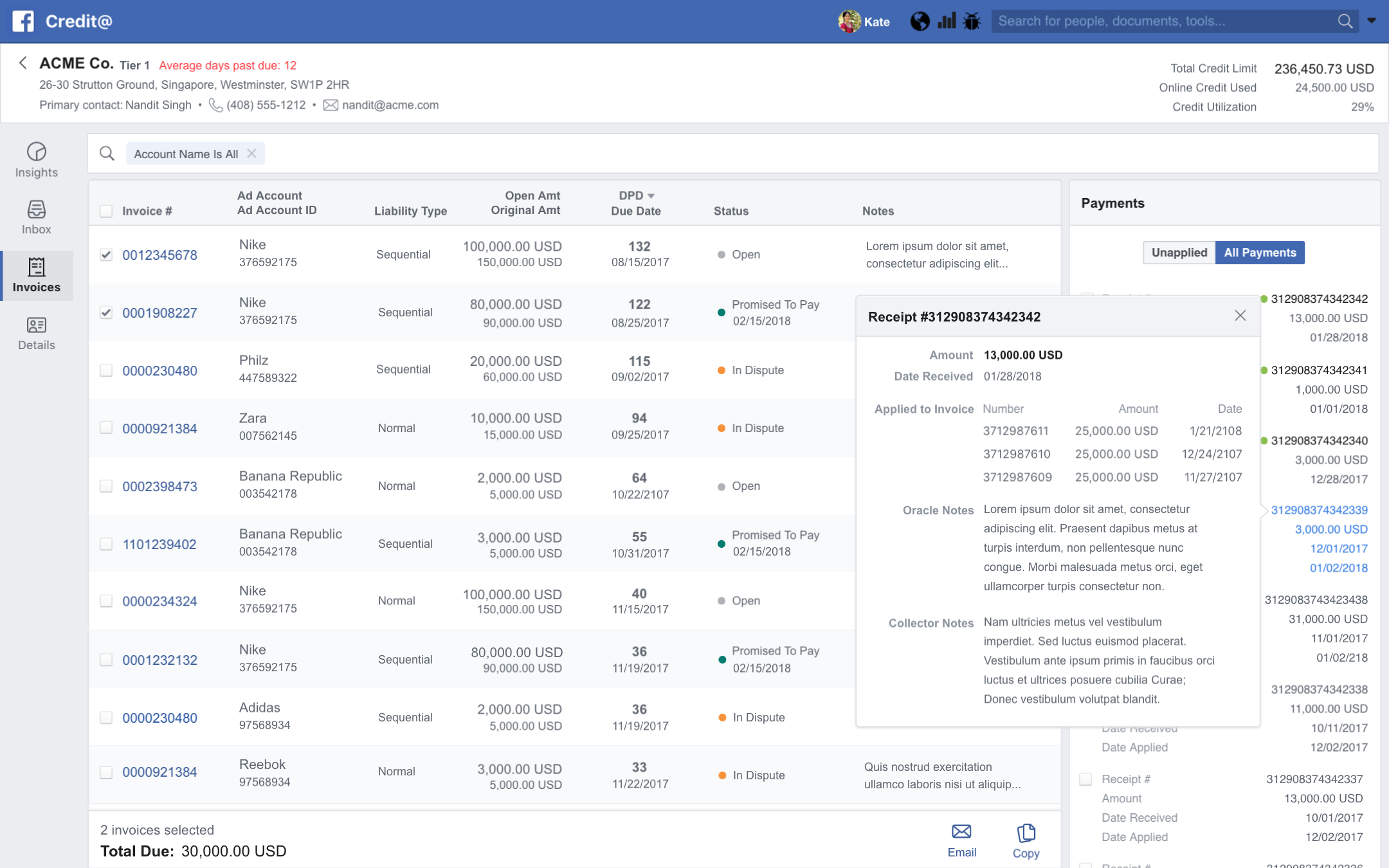Remove the Account Name Is All filter
This screenshot has width=1389, height=868.
[x=251, y=154]
